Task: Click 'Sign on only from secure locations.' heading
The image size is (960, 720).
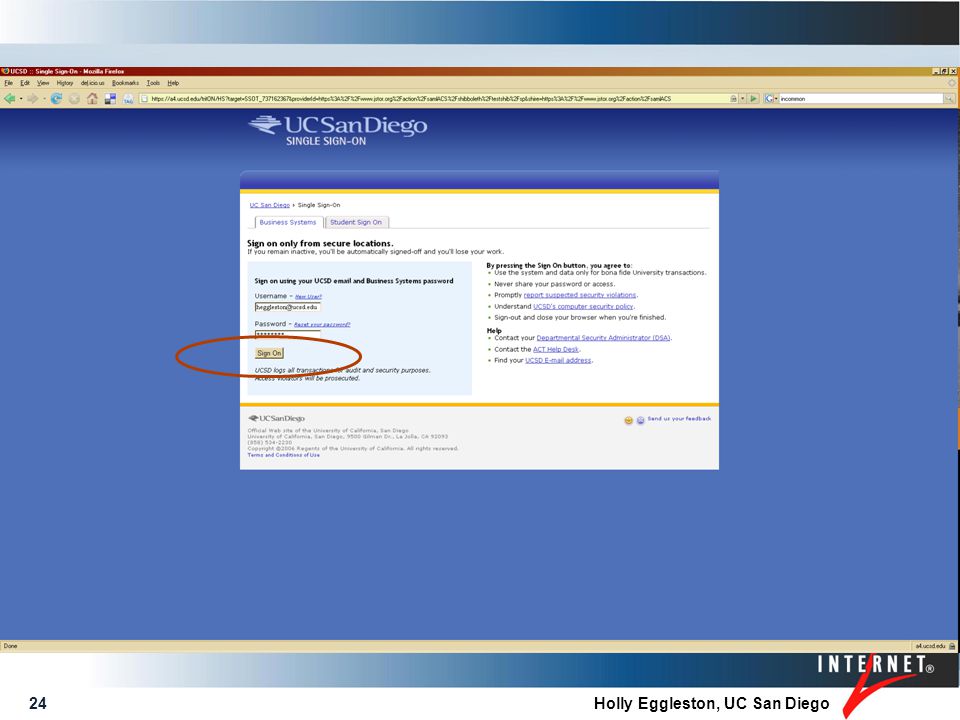Action: click(320, 243)
